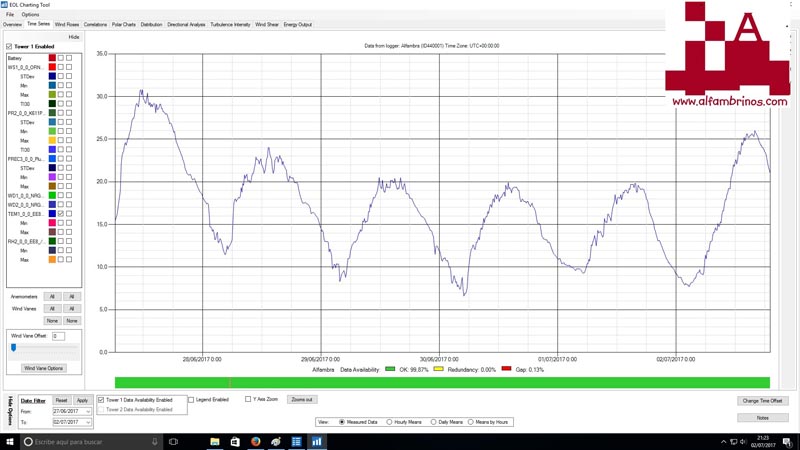This screenshot has width=800, height=450.
Task: Activate the microphone icon in taskbar search
Action: click(155, 442)
